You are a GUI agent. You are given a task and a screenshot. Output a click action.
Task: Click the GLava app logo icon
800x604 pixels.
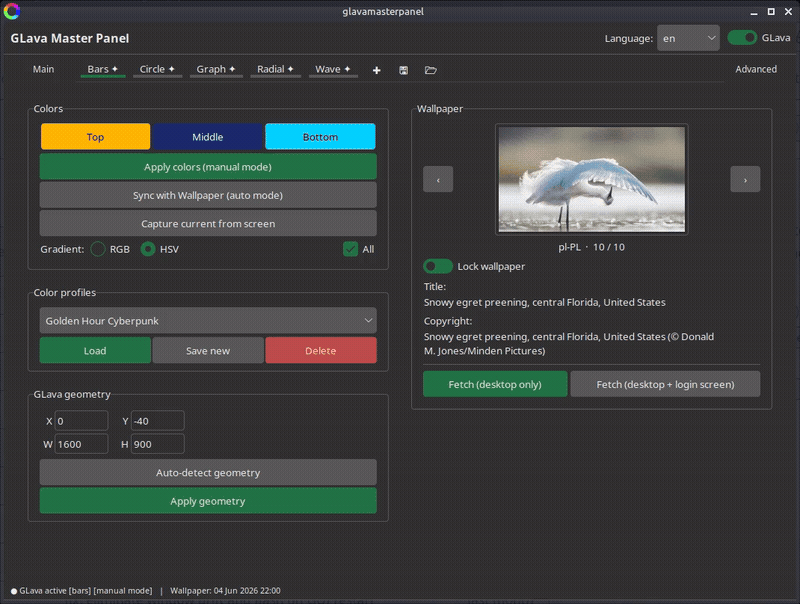click(x=12, y=11)
